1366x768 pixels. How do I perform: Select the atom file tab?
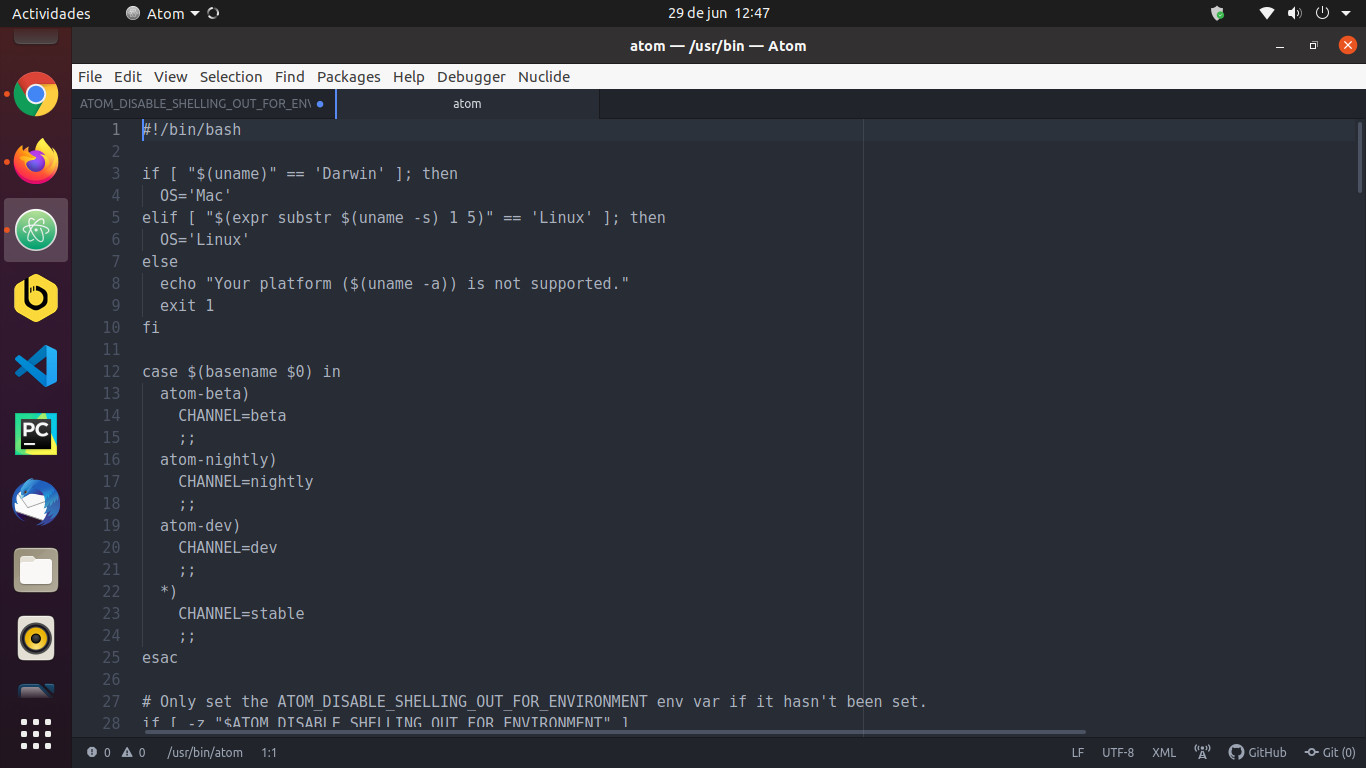coord(467,104)
